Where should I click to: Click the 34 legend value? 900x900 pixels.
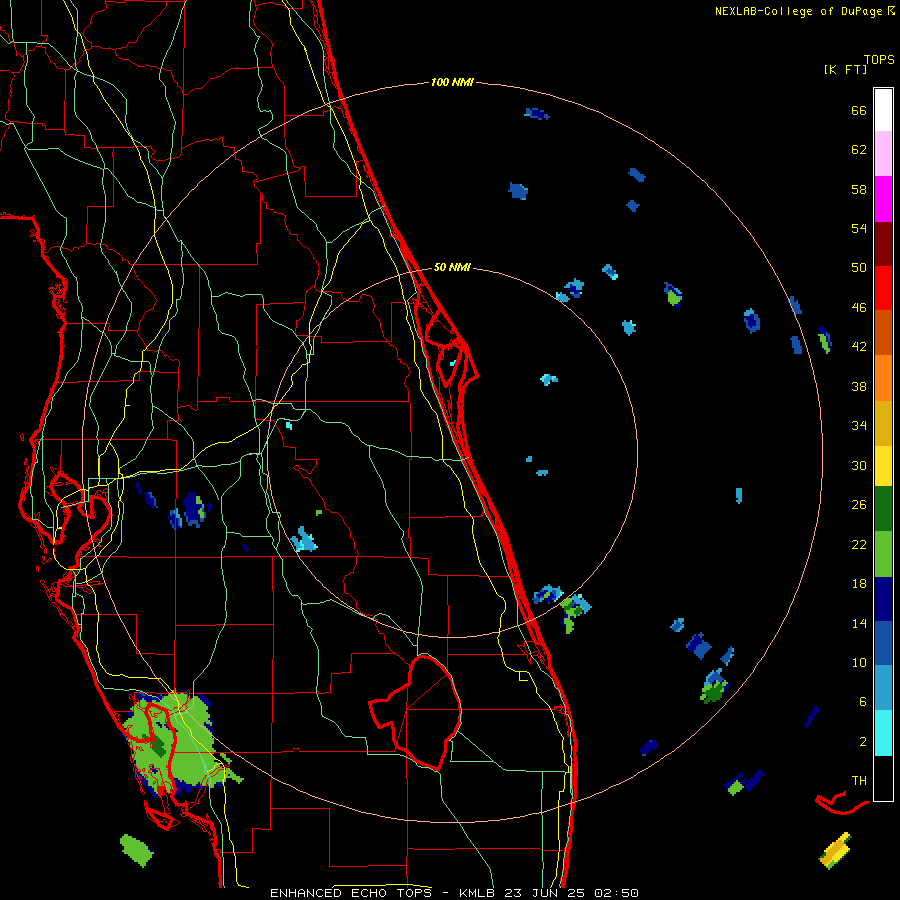[859, 426]
